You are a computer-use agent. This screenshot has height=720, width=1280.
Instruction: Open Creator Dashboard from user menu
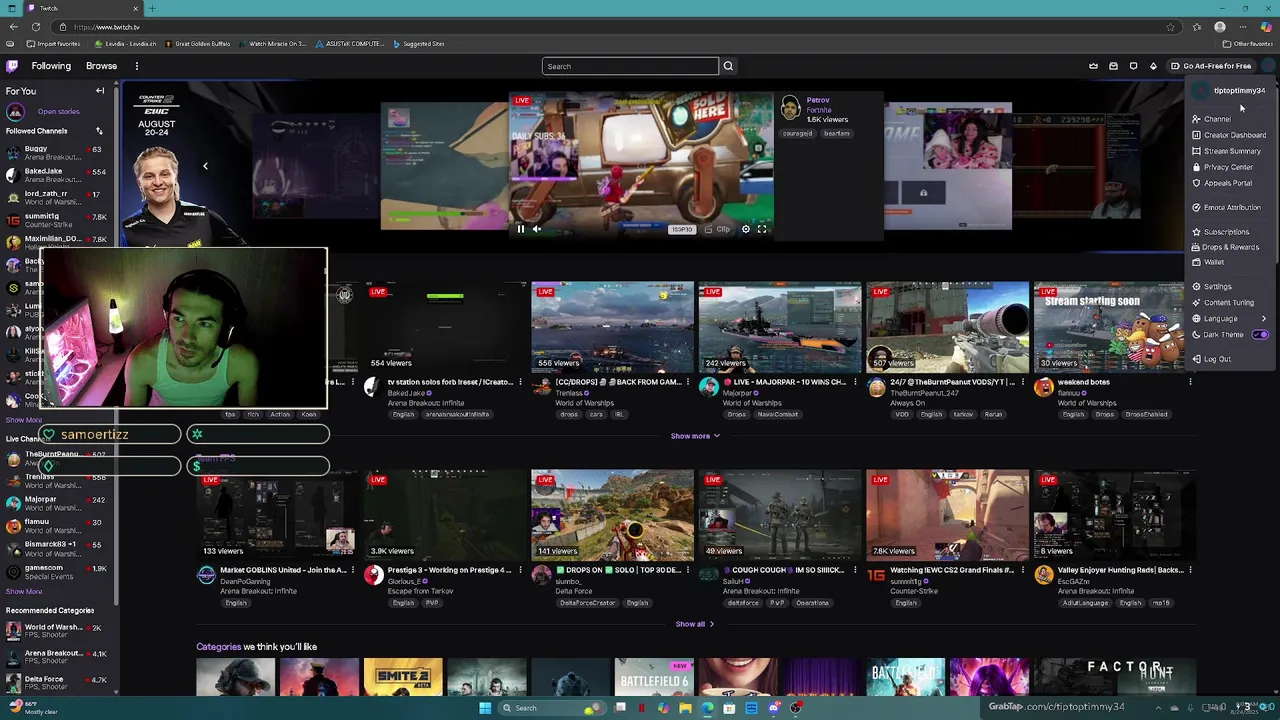pyautogui.click(x=1232, y=135)
